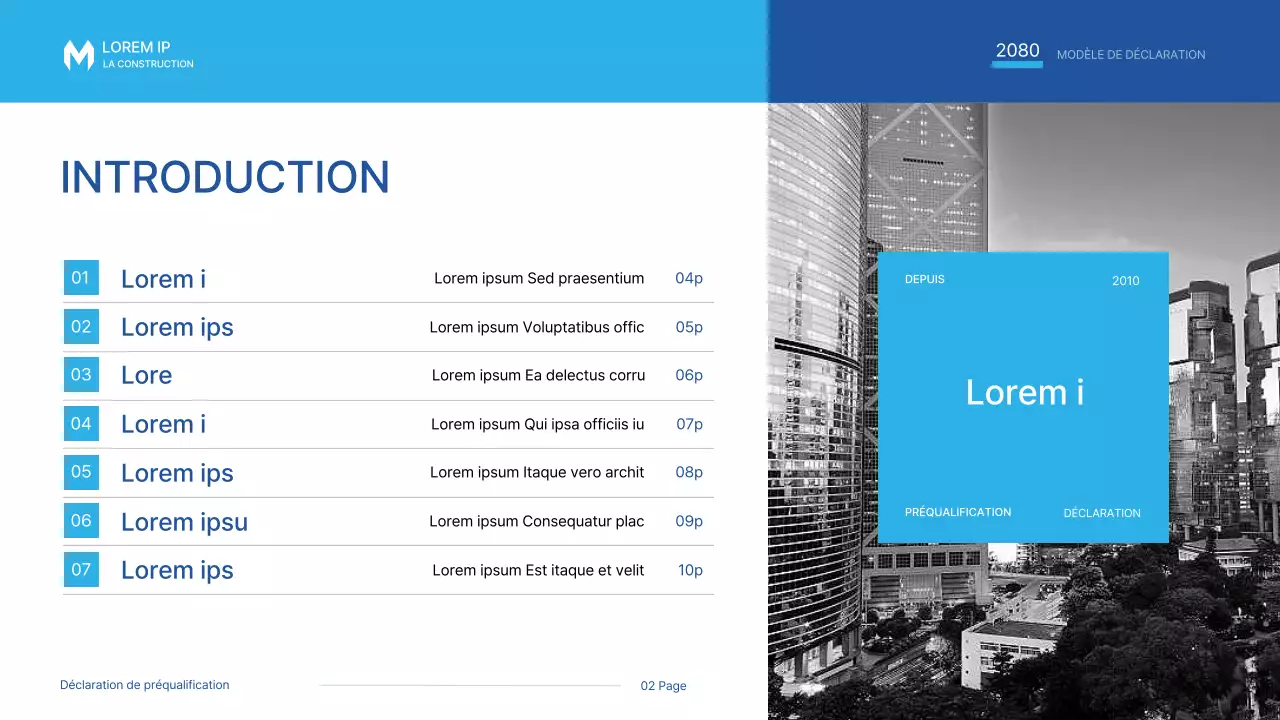Click the Déclaration de préqualification footer link
The image size is (1280, 720).
click(144, 685)
